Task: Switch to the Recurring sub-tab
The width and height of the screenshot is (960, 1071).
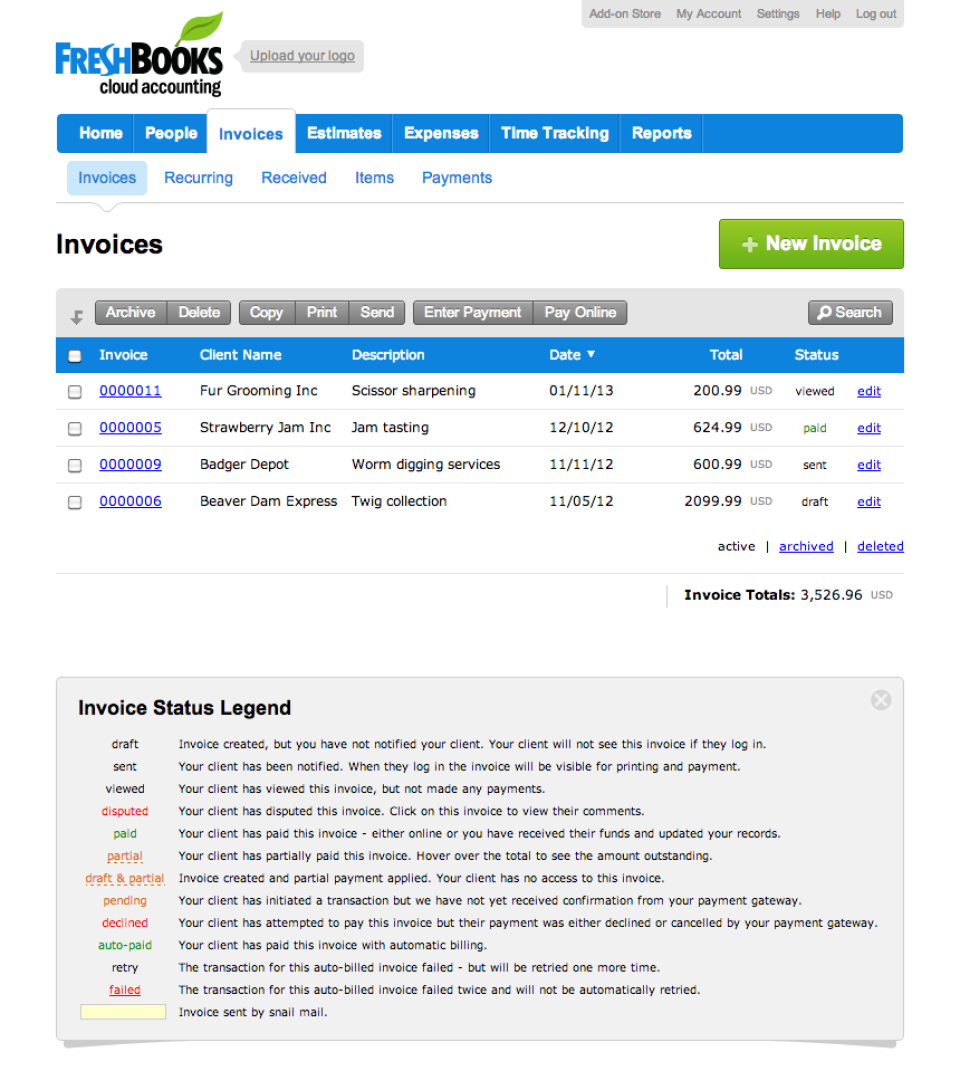Action: (x=198, y=178)
